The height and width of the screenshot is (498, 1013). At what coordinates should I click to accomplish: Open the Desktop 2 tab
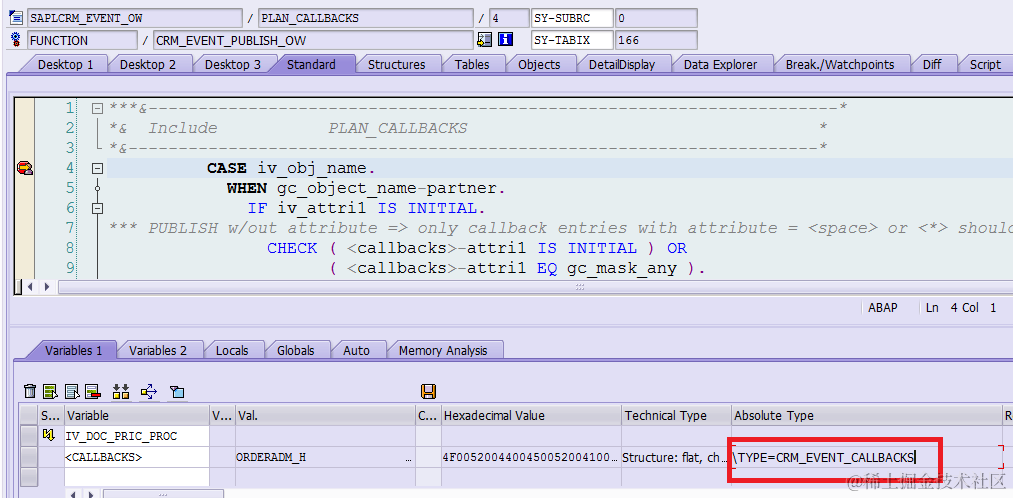147,65
